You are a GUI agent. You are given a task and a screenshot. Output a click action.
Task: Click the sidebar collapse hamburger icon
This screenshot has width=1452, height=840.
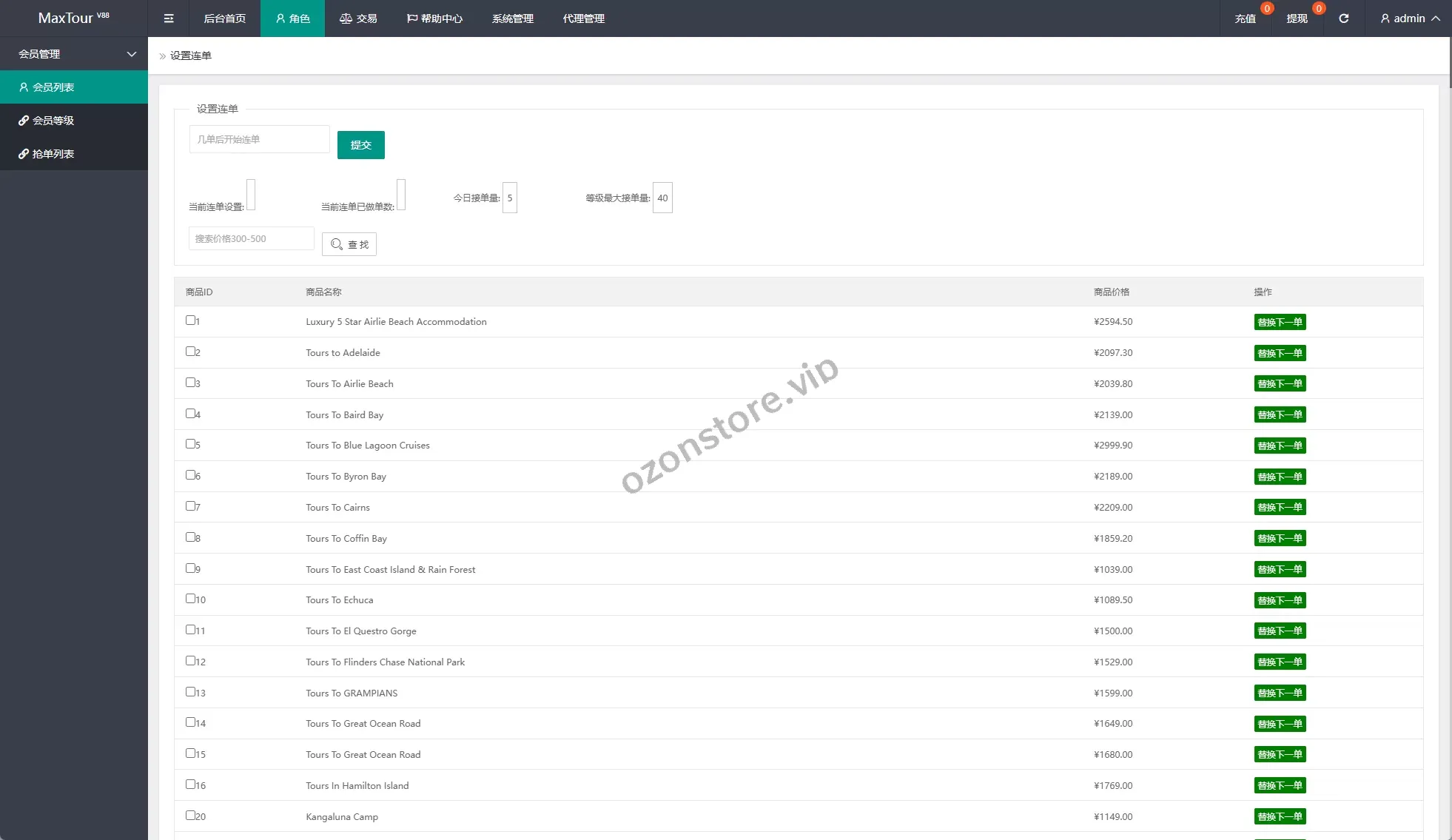169,19
